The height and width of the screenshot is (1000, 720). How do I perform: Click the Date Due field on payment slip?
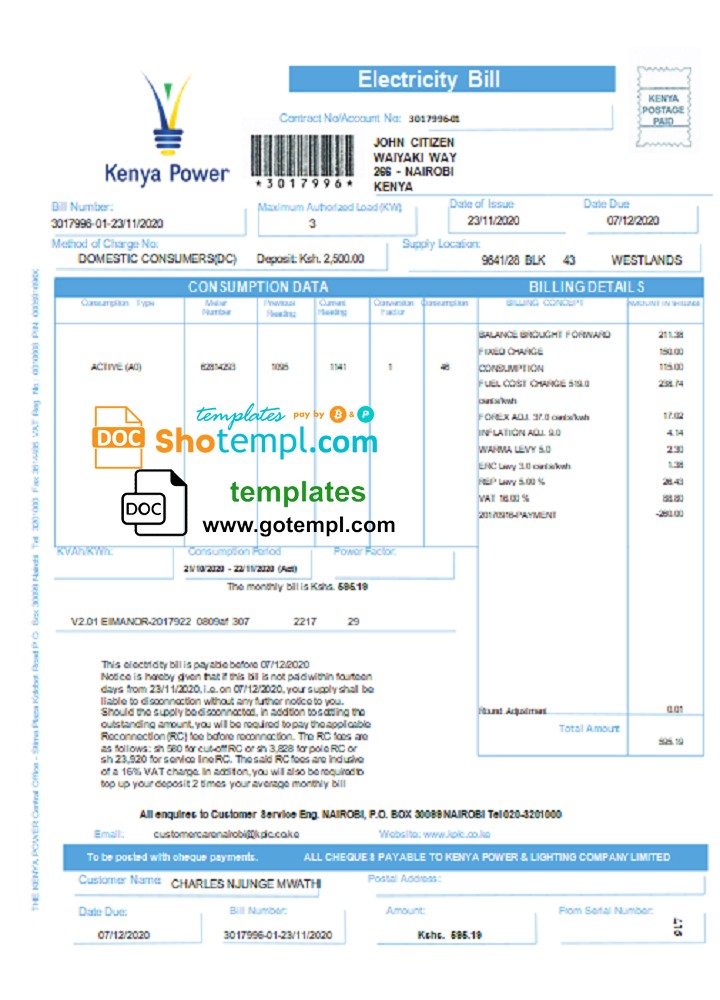tap(137, 928)
